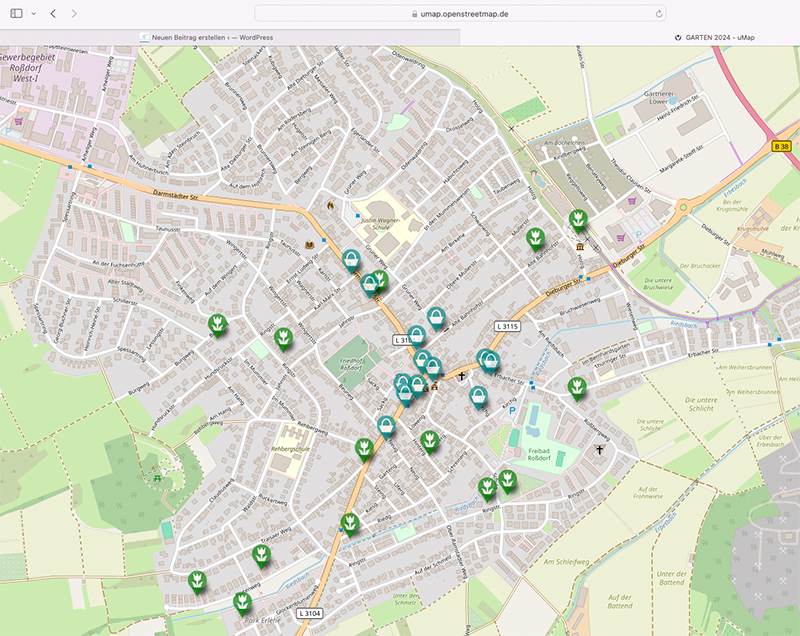Viewport: 800px width, 636px height.
Task: Open the flower marker on L3104 by Riedg.
Action: click(350, 524)
